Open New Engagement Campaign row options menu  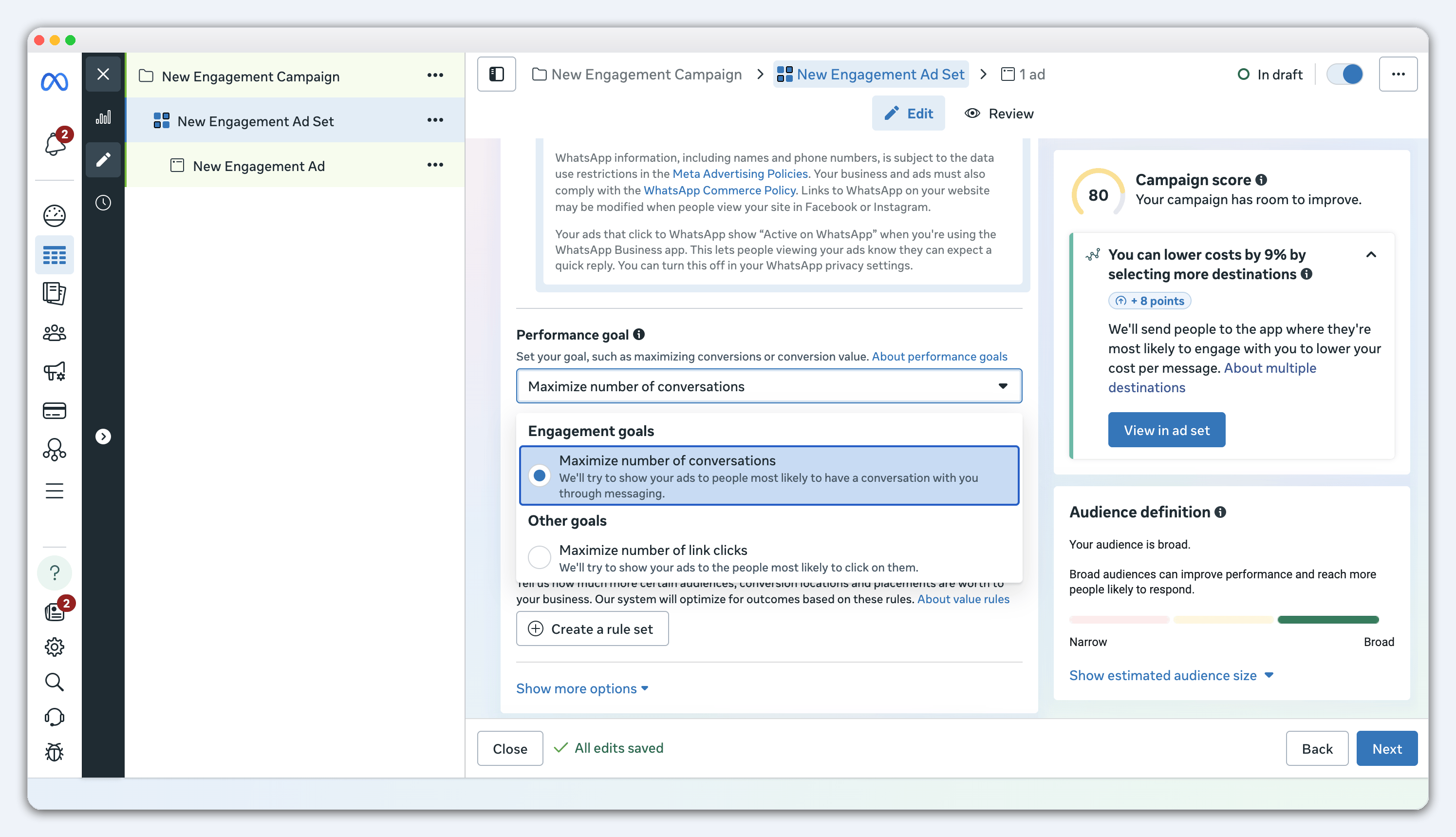point(435,76)
